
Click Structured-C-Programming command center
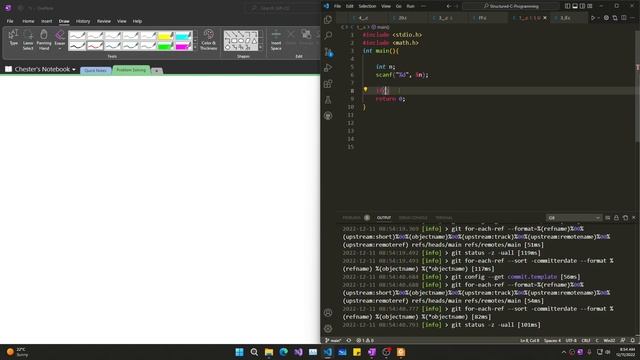(x=511, y=6)
